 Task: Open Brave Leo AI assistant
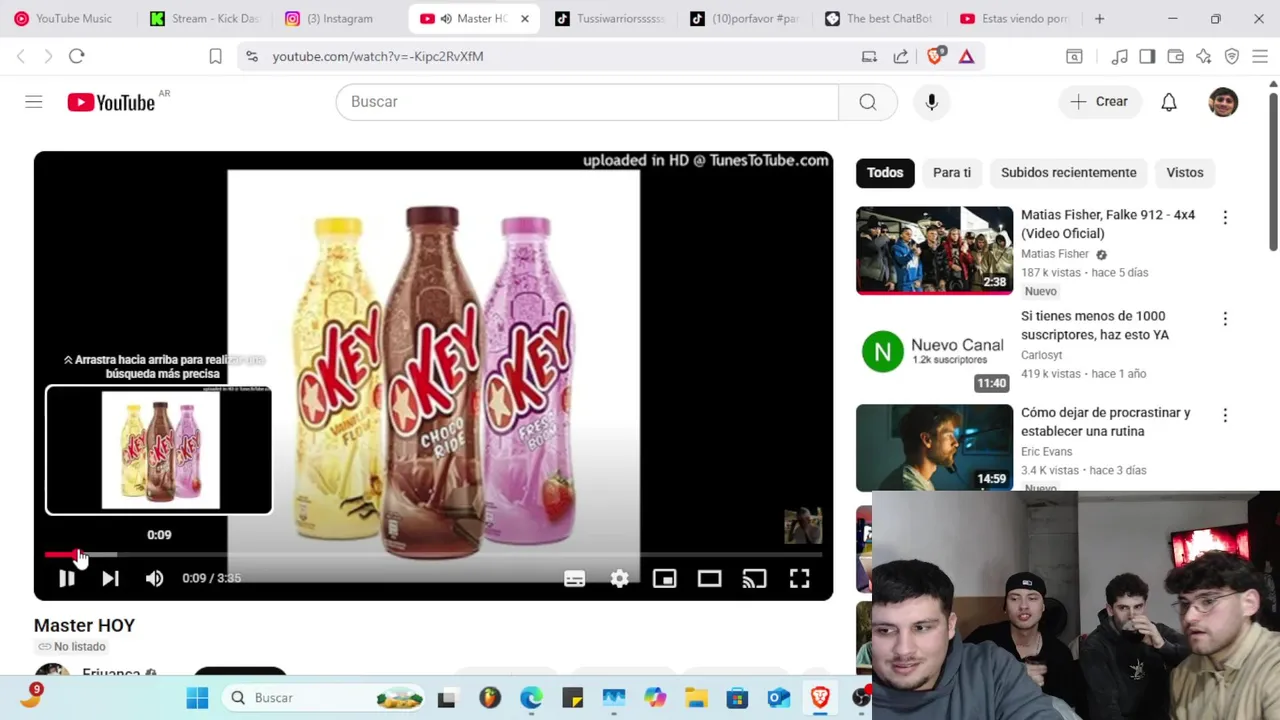click(x=1203, y=57)
